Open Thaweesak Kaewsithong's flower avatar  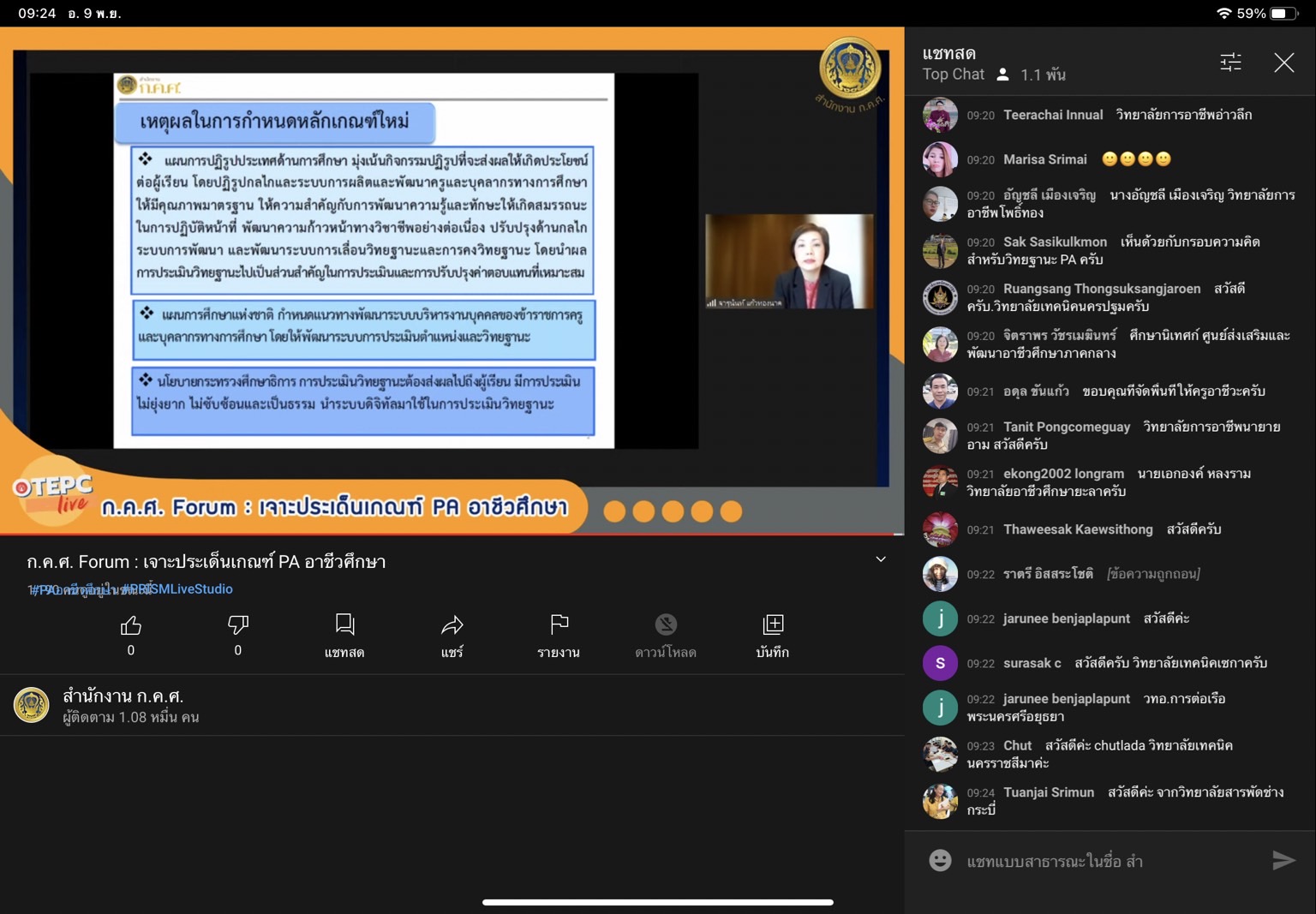pos(940,529)
